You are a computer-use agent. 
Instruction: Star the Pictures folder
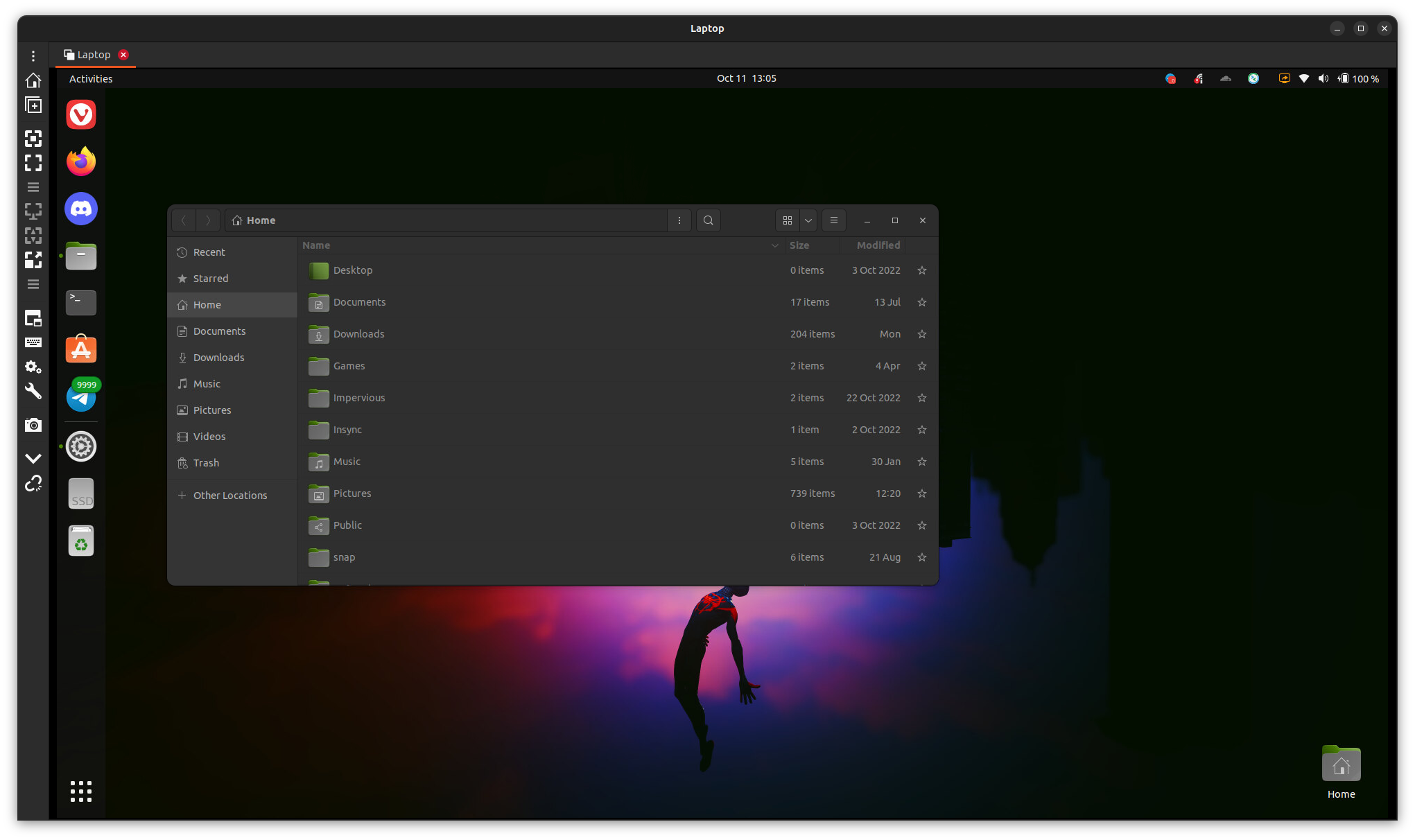921,493
